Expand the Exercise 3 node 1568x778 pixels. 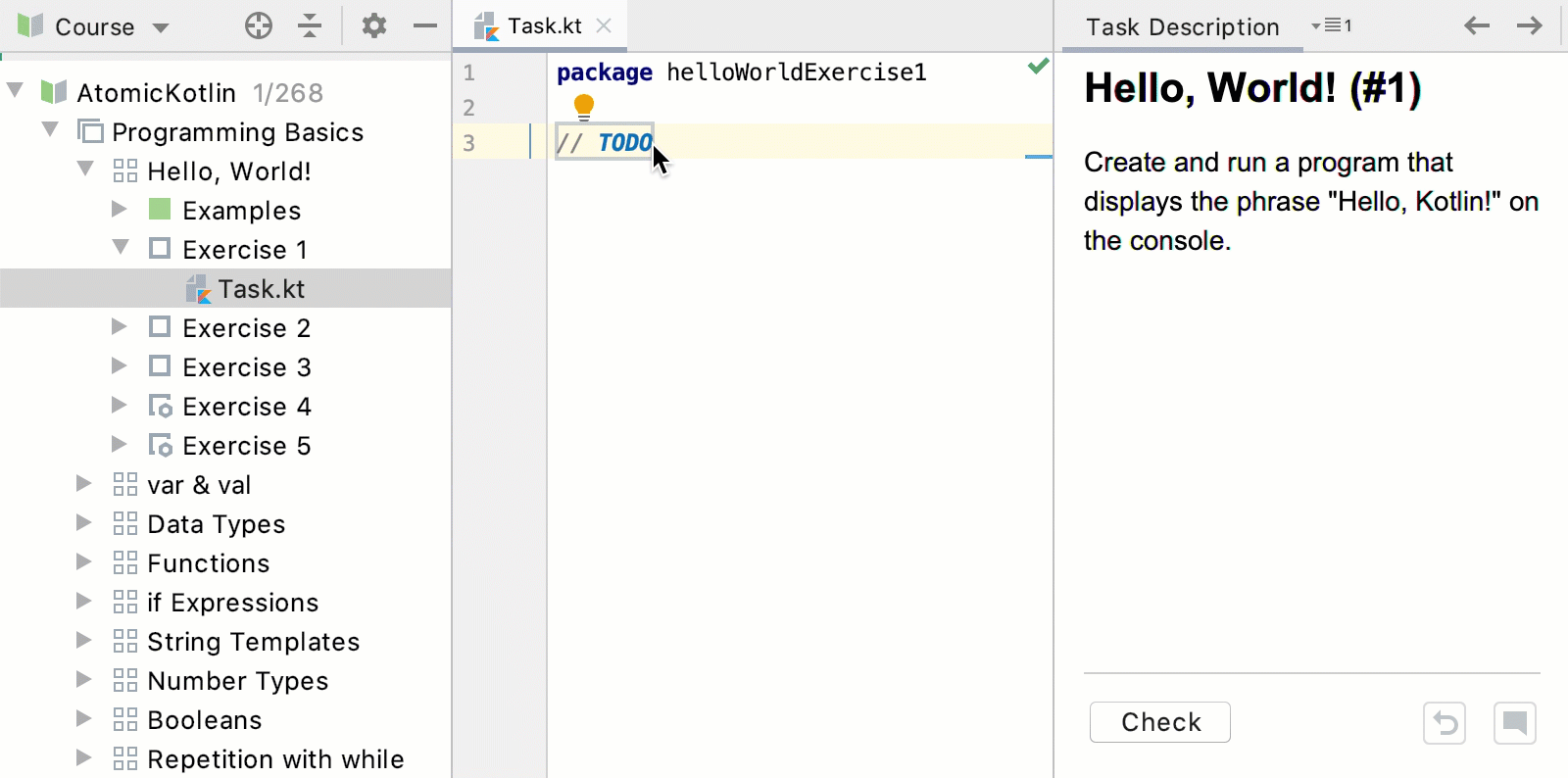point(120,365)
